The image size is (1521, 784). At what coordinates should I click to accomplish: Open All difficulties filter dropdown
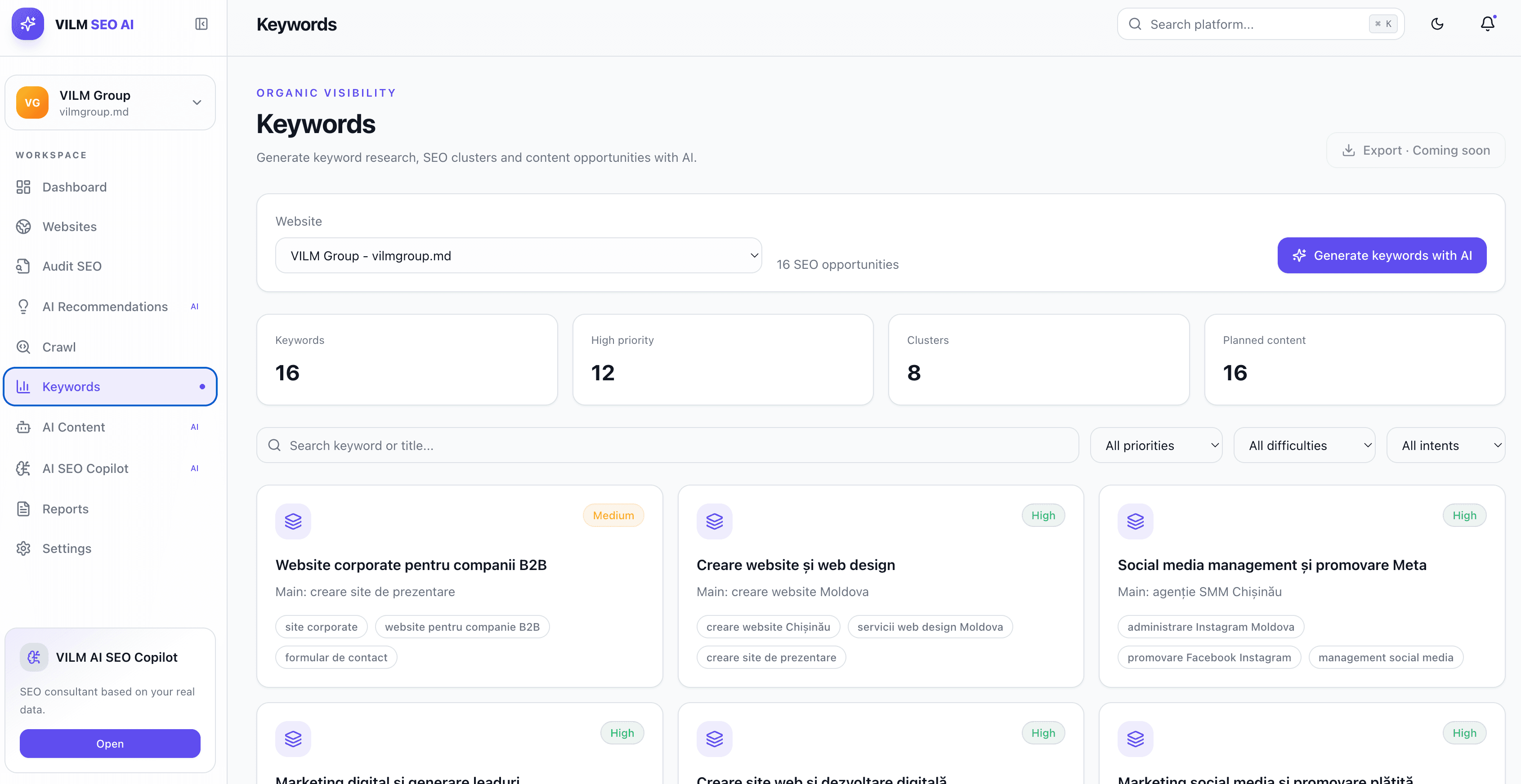coord(1304,446)
